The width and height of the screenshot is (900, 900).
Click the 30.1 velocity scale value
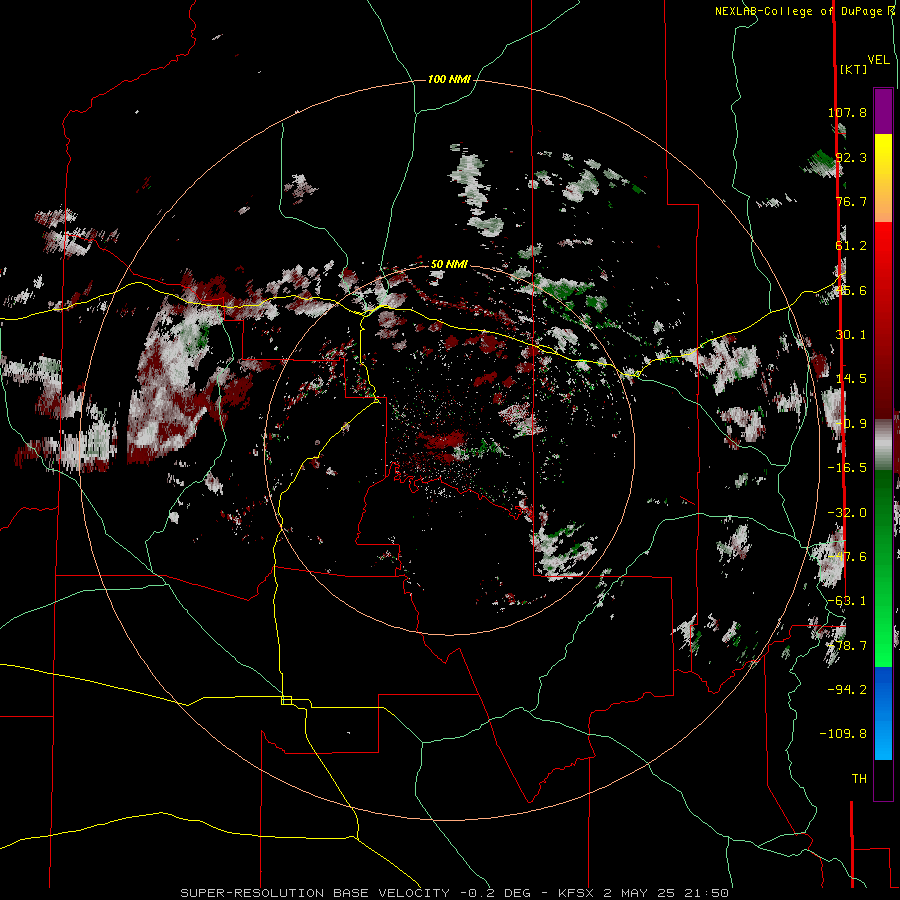(851, 335)
